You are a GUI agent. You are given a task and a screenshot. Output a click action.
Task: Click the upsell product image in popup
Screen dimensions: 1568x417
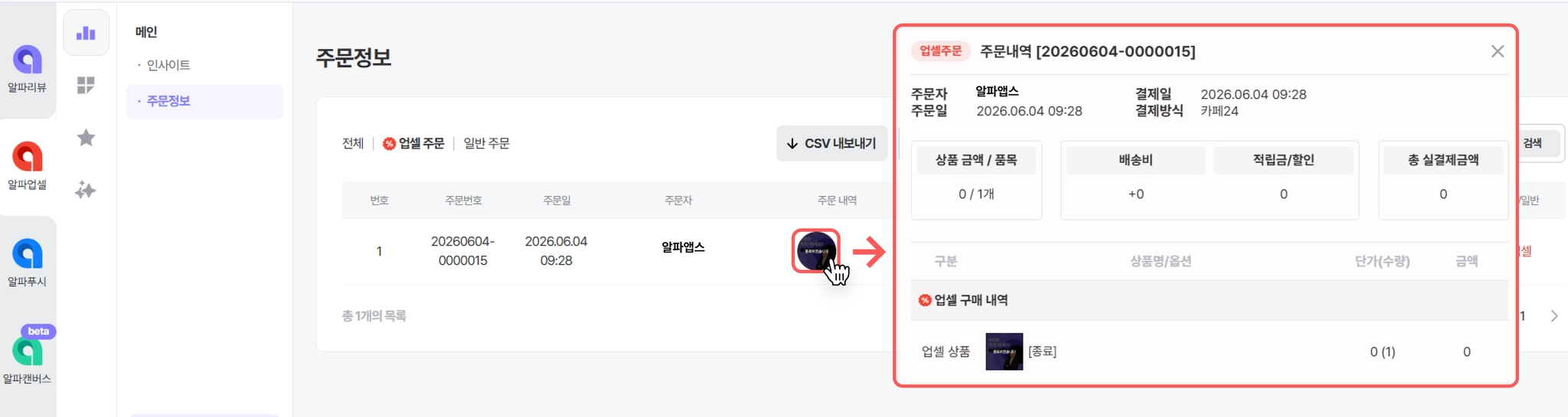pos(1004,352)
